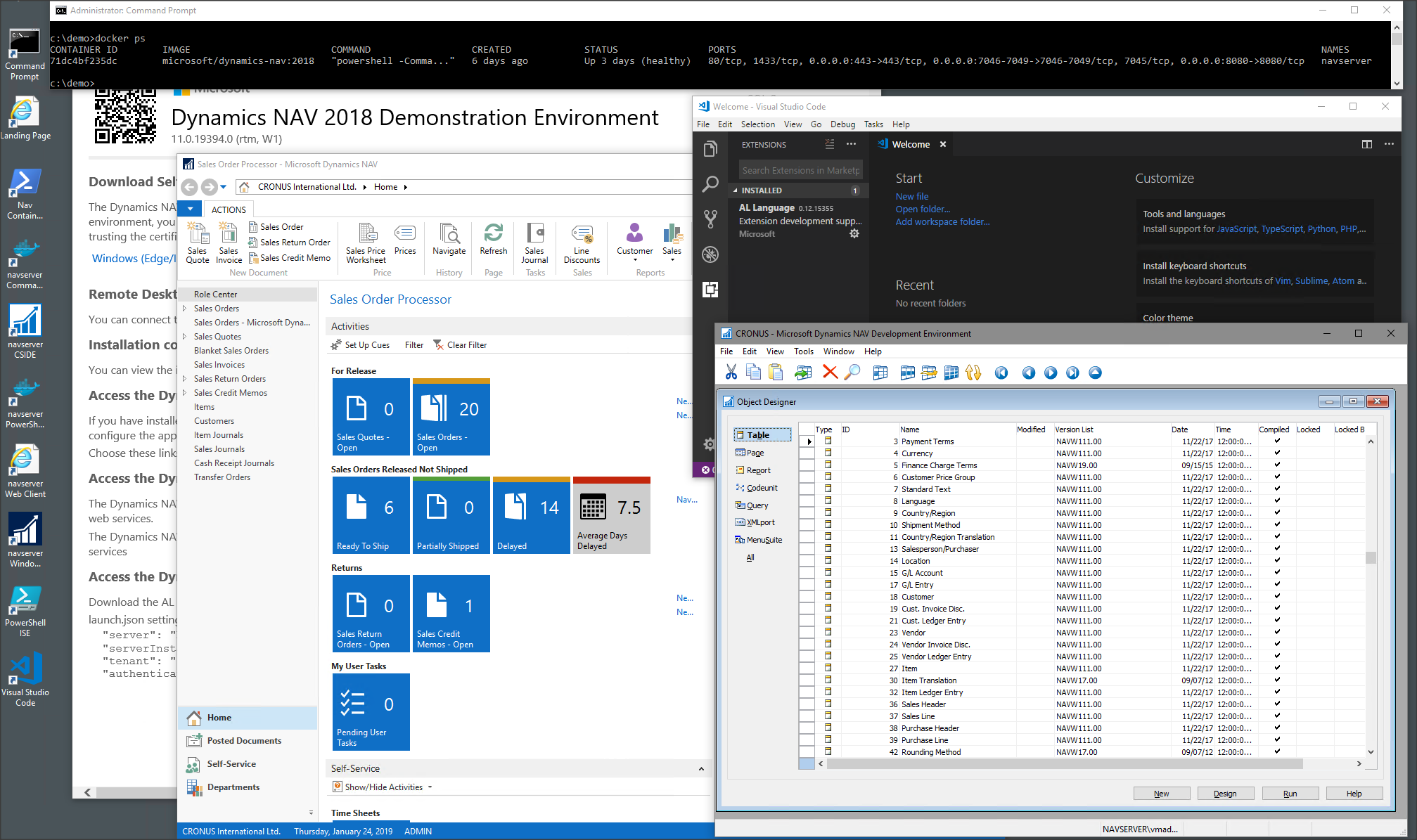This screenshot has width=1417, height=840.
Task: Open VS Code Search sidebar icon
Action: (710, 184)
